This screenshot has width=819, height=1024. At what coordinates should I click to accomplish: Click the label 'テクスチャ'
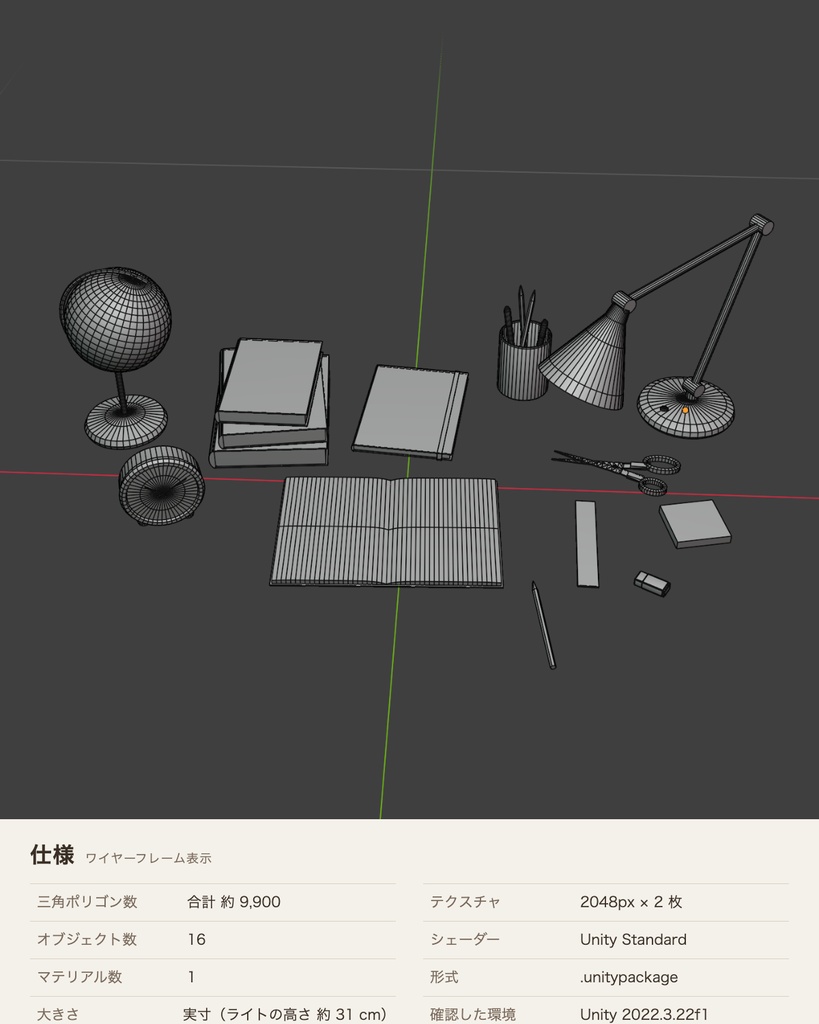click(465, 902)
